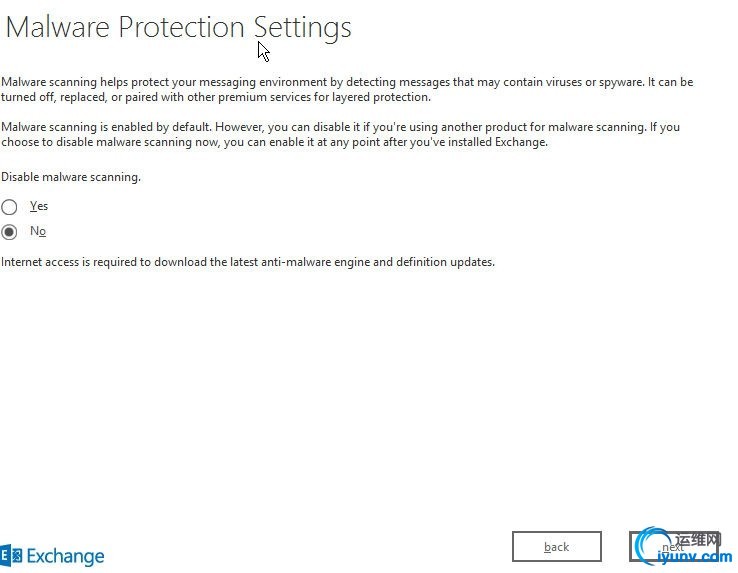
Task: Click the word 'Malware' in the heading
Action: pos(59,27)
